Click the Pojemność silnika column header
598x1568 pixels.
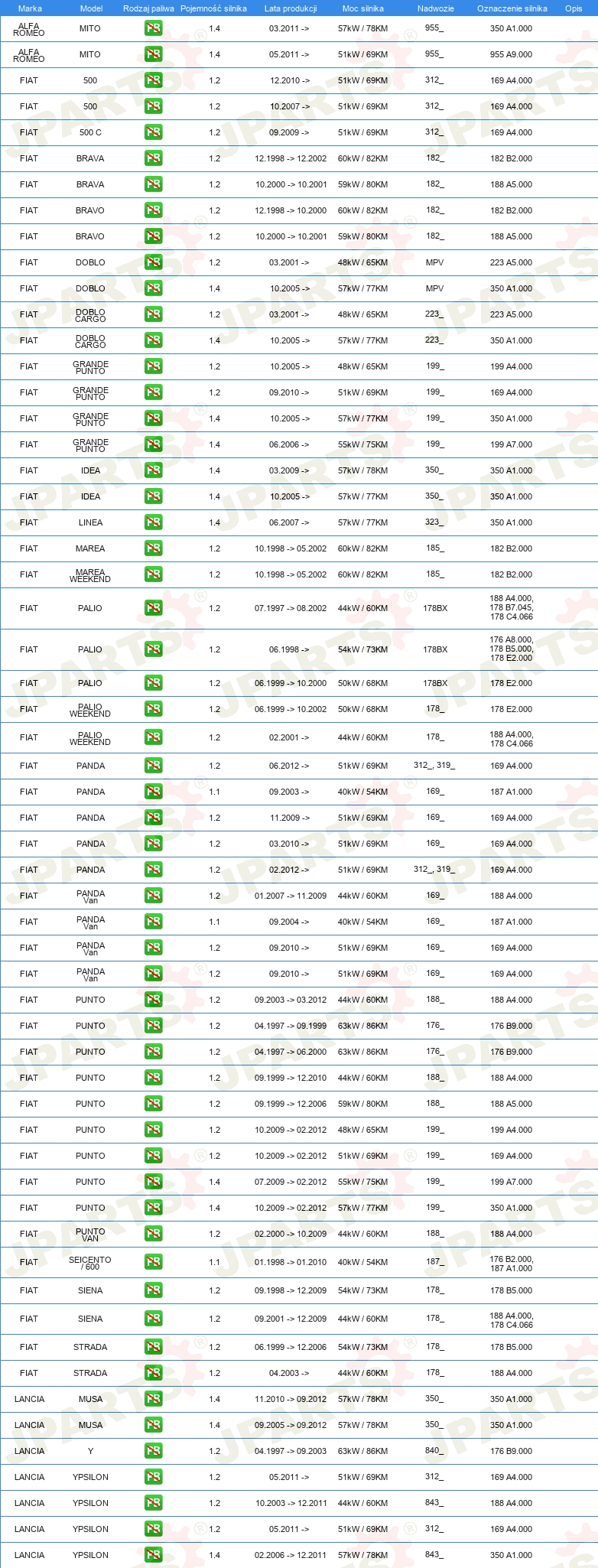pos(213,8)
